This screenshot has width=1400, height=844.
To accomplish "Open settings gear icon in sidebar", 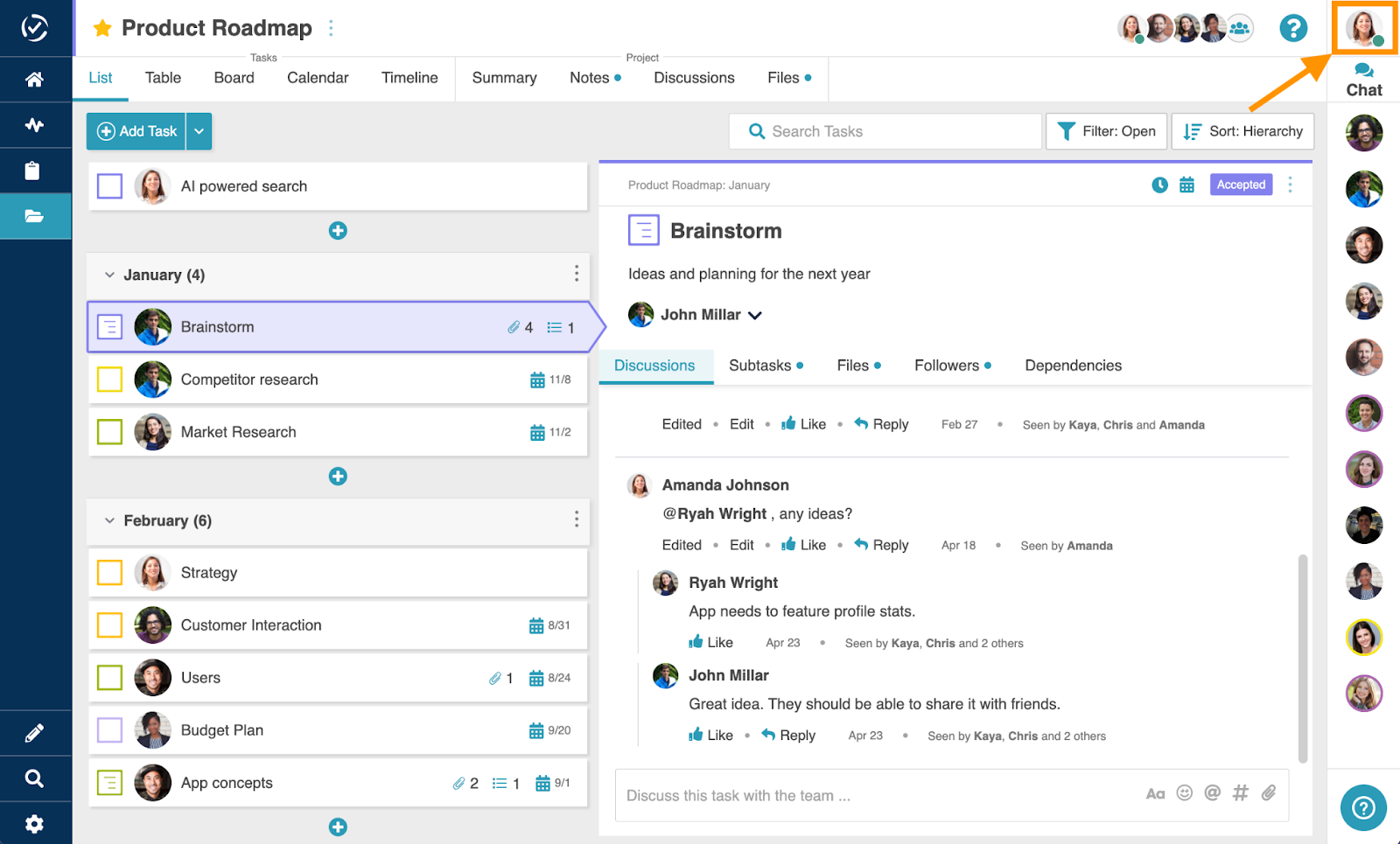I will click(34, 824).
